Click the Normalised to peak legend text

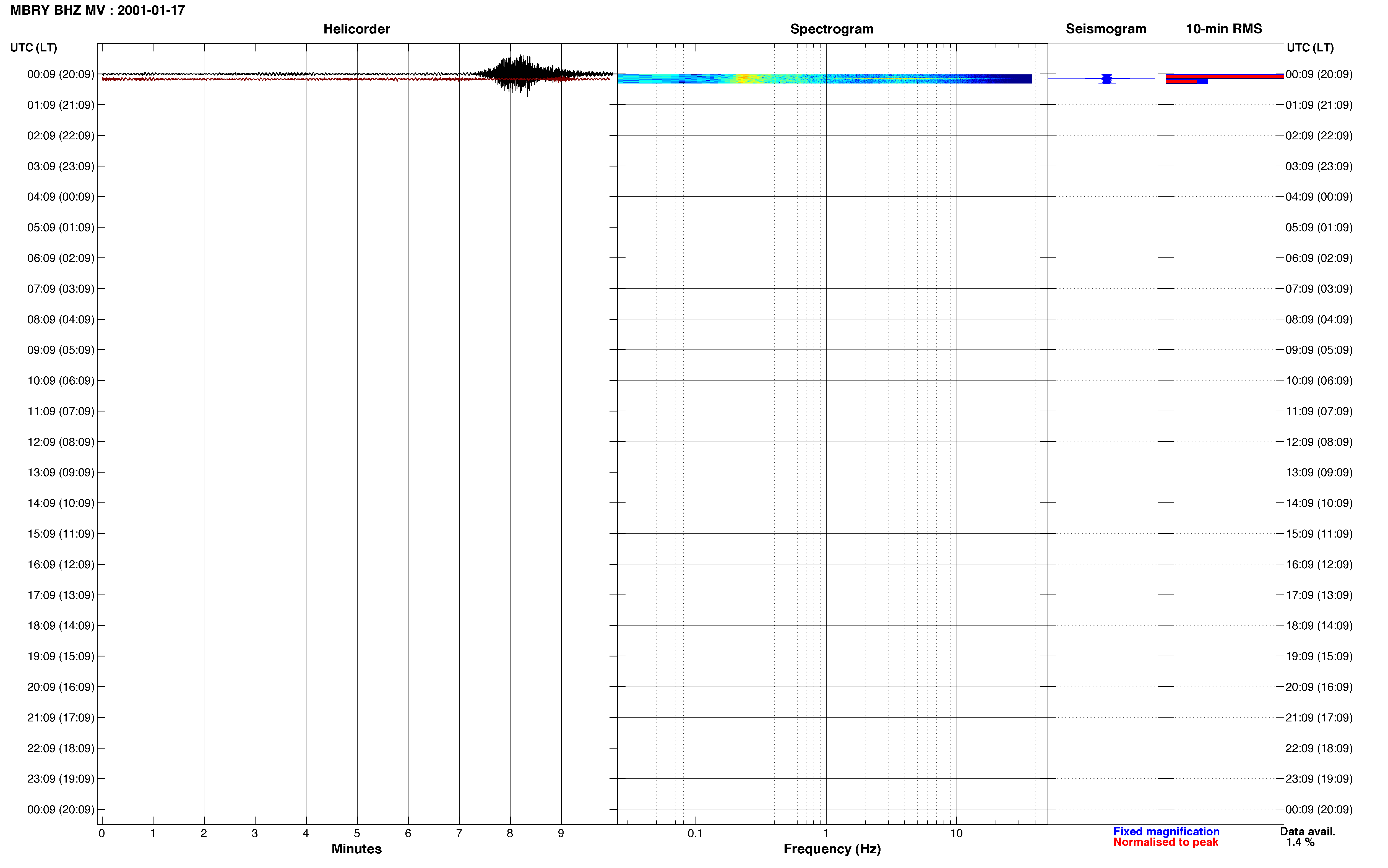(1165, 842)
